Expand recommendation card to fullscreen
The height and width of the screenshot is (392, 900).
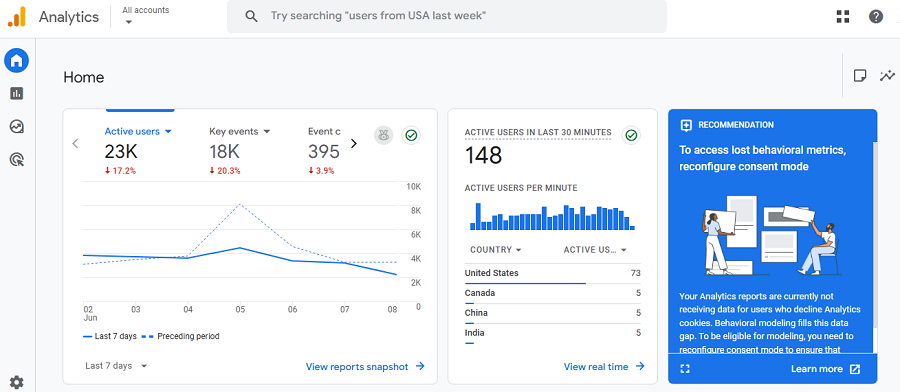(685, 369)
